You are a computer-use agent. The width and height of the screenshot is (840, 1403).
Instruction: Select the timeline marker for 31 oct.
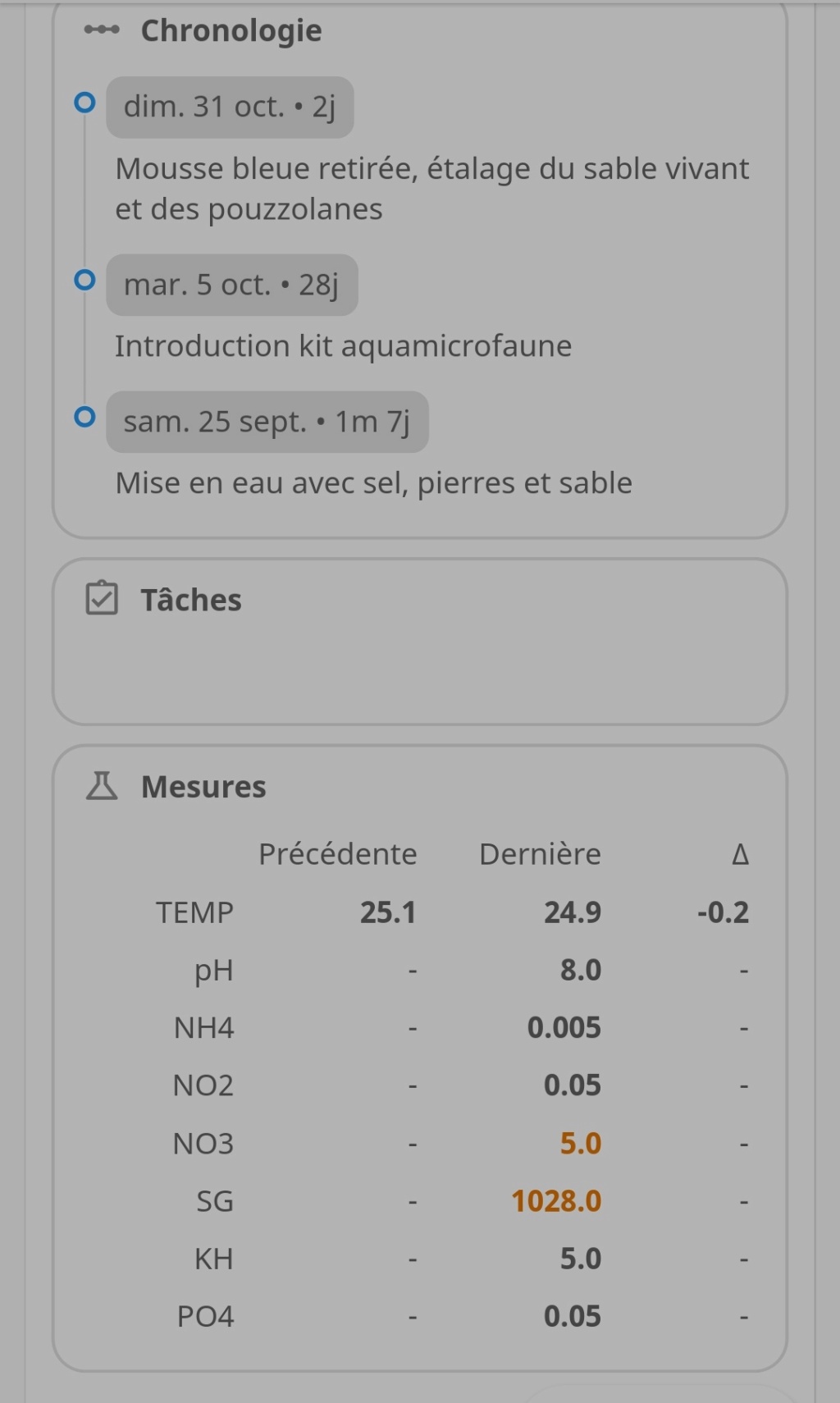click(x=84, y=103)
